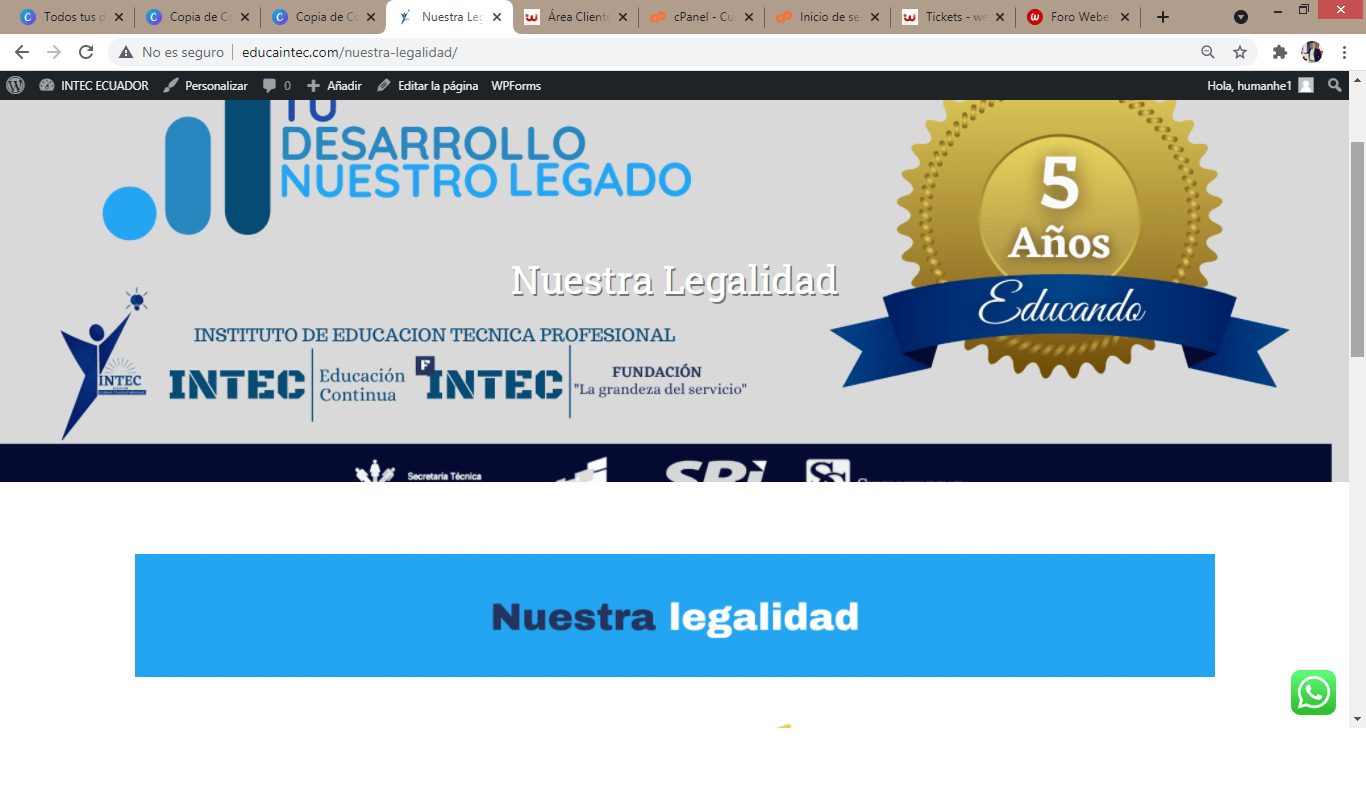The height and width of the screenshot is (788, 1366).
Task: Open the Chrome profile avatar
Action: click(x=1311, y=52)
